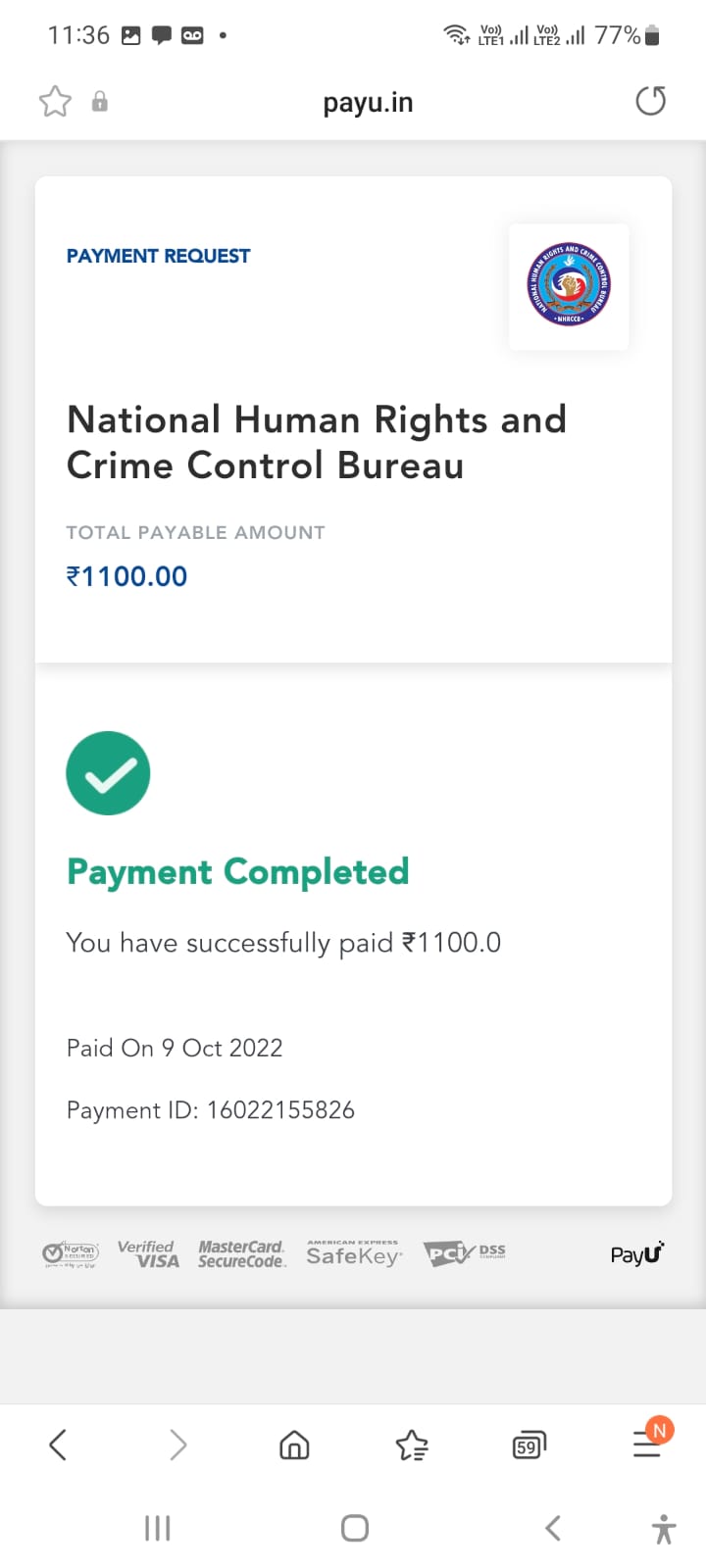The height and width of the screenshot is (1568, 706).
Task: Open the tab switcher showing 59 tabs
Action: tap(529, 1445)
